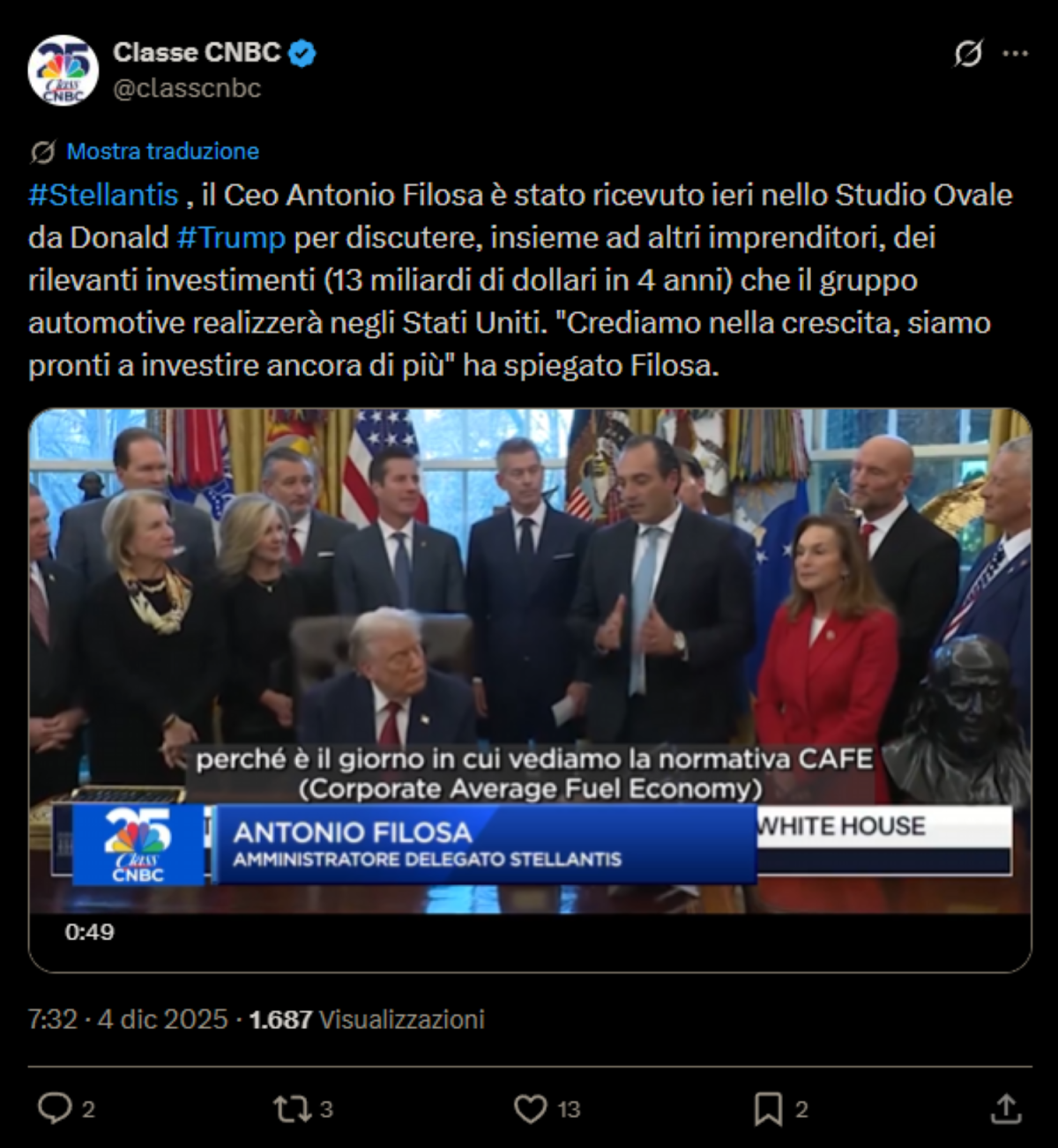Click the Grok icon beside more options
The image size is (1058, 1148).
pyautogui.click(x=968, y=55)
